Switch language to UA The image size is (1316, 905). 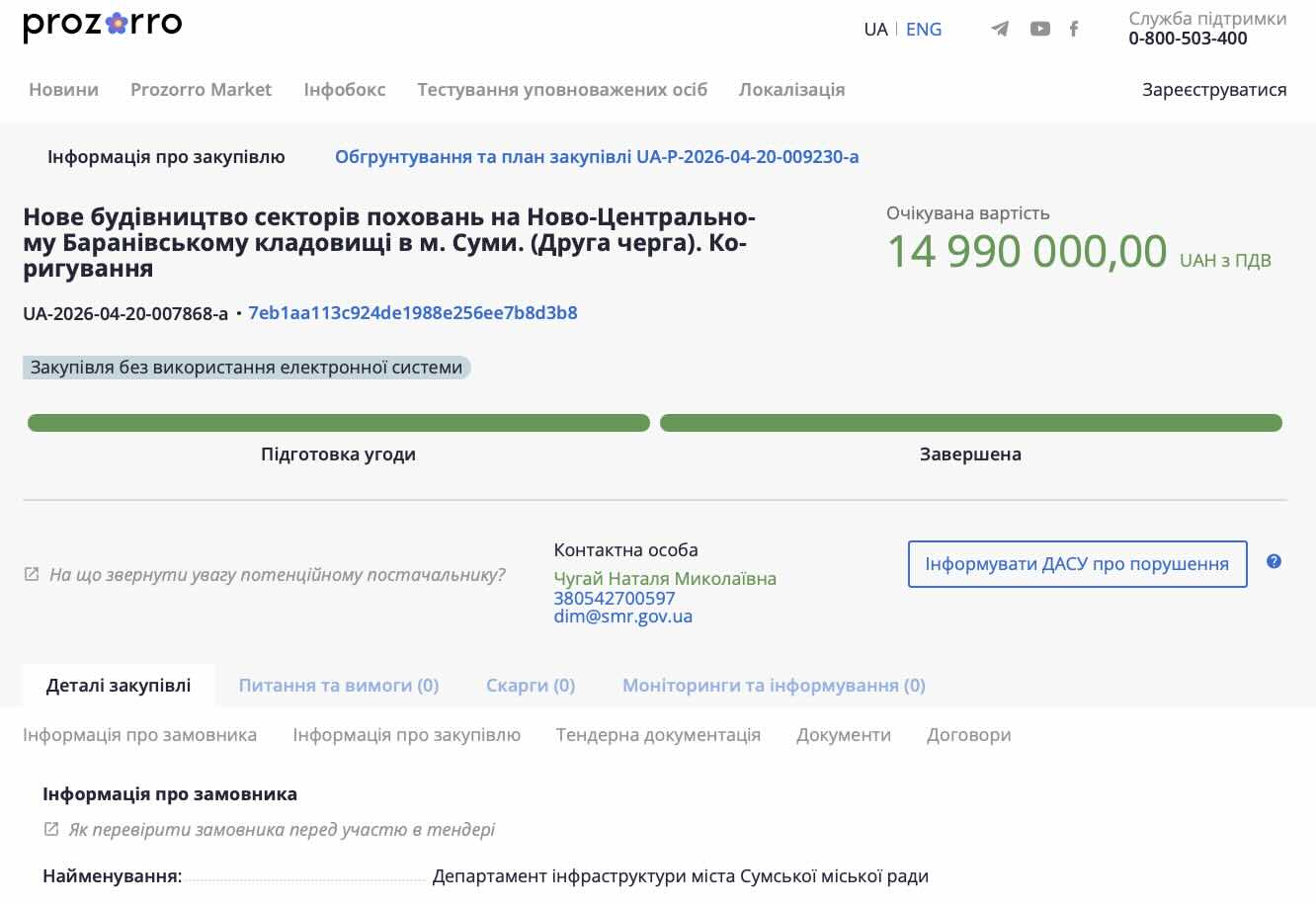[875, 30]
